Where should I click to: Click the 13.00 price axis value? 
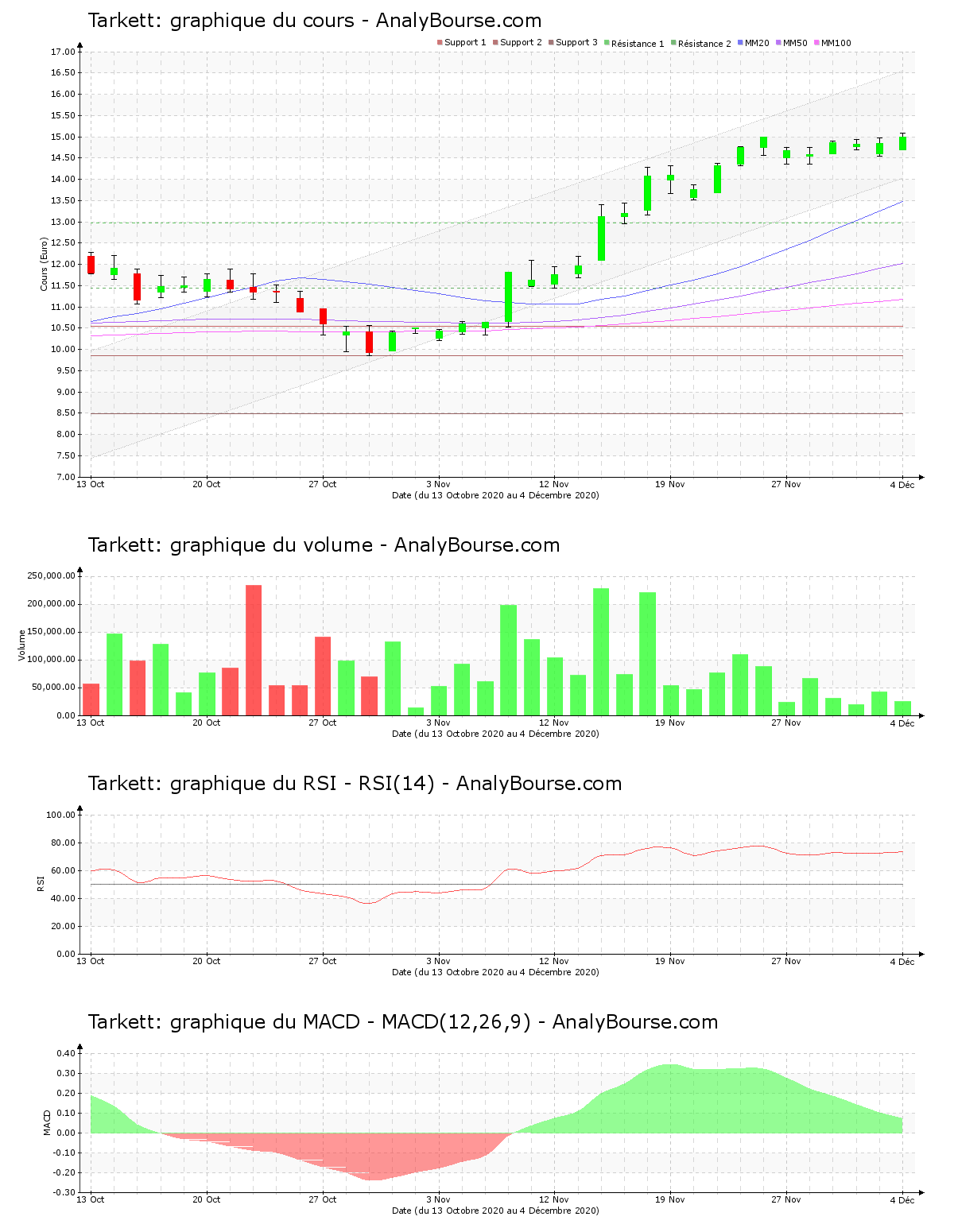[63, 222]
